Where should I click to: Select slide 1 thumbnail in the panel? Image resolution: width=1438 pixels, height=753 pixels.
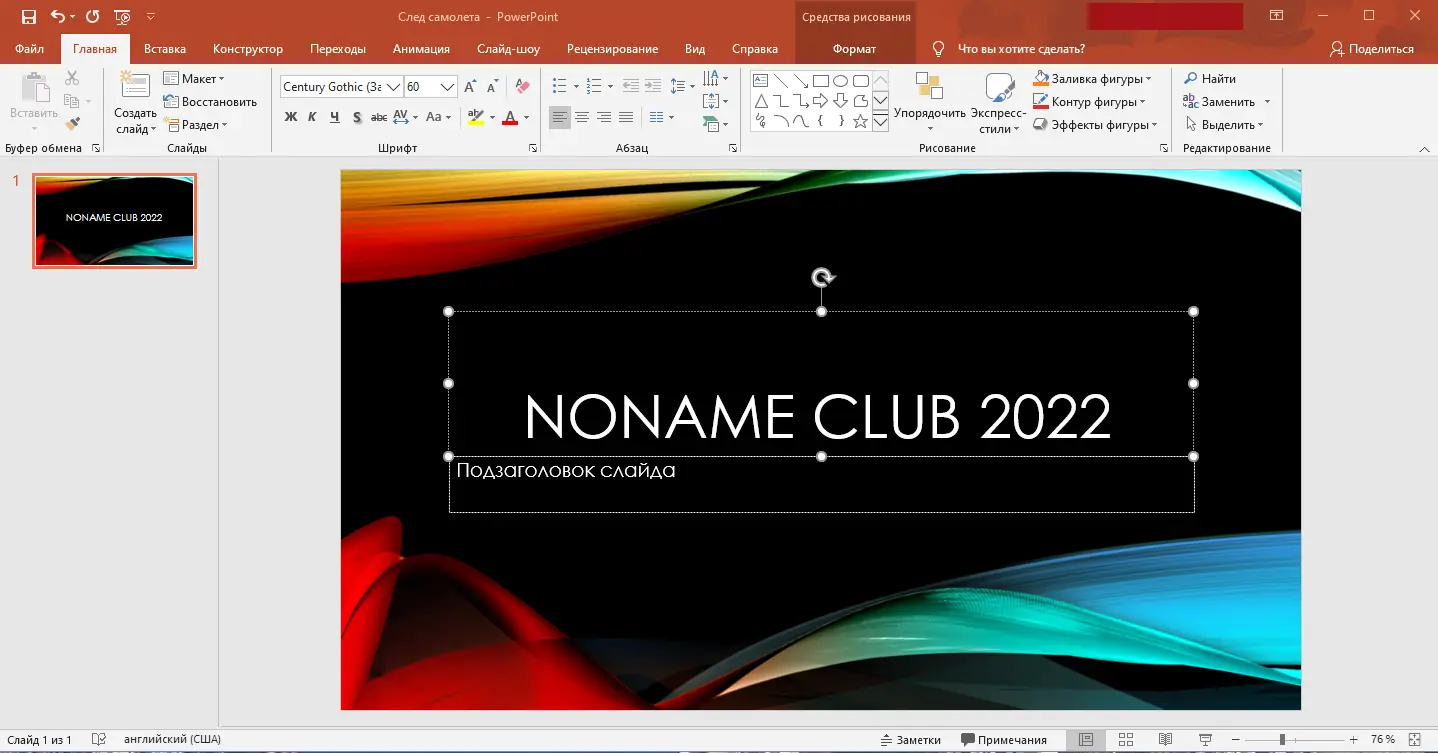pos(114,220)
